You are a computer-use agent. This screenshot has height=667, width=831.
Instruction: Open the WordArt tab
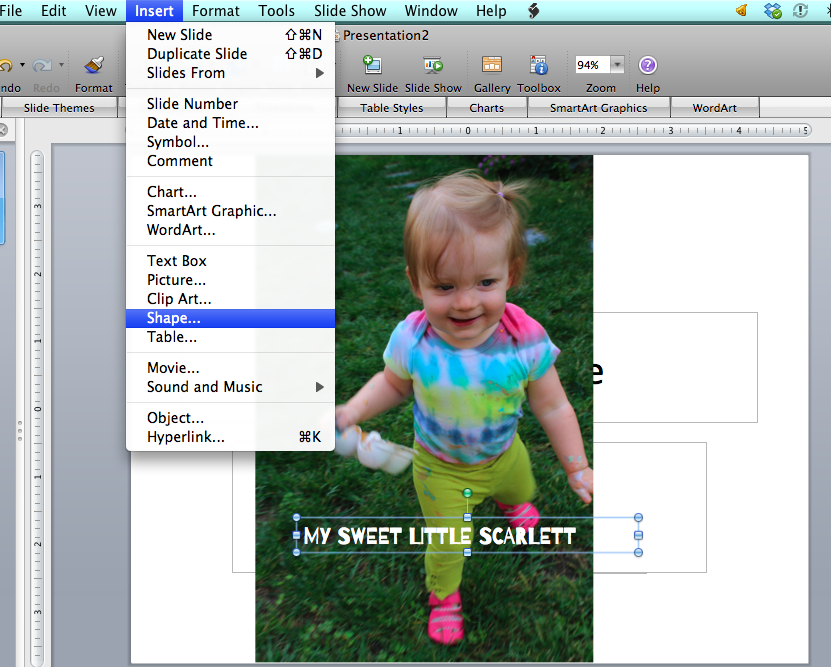pos(715,108)
